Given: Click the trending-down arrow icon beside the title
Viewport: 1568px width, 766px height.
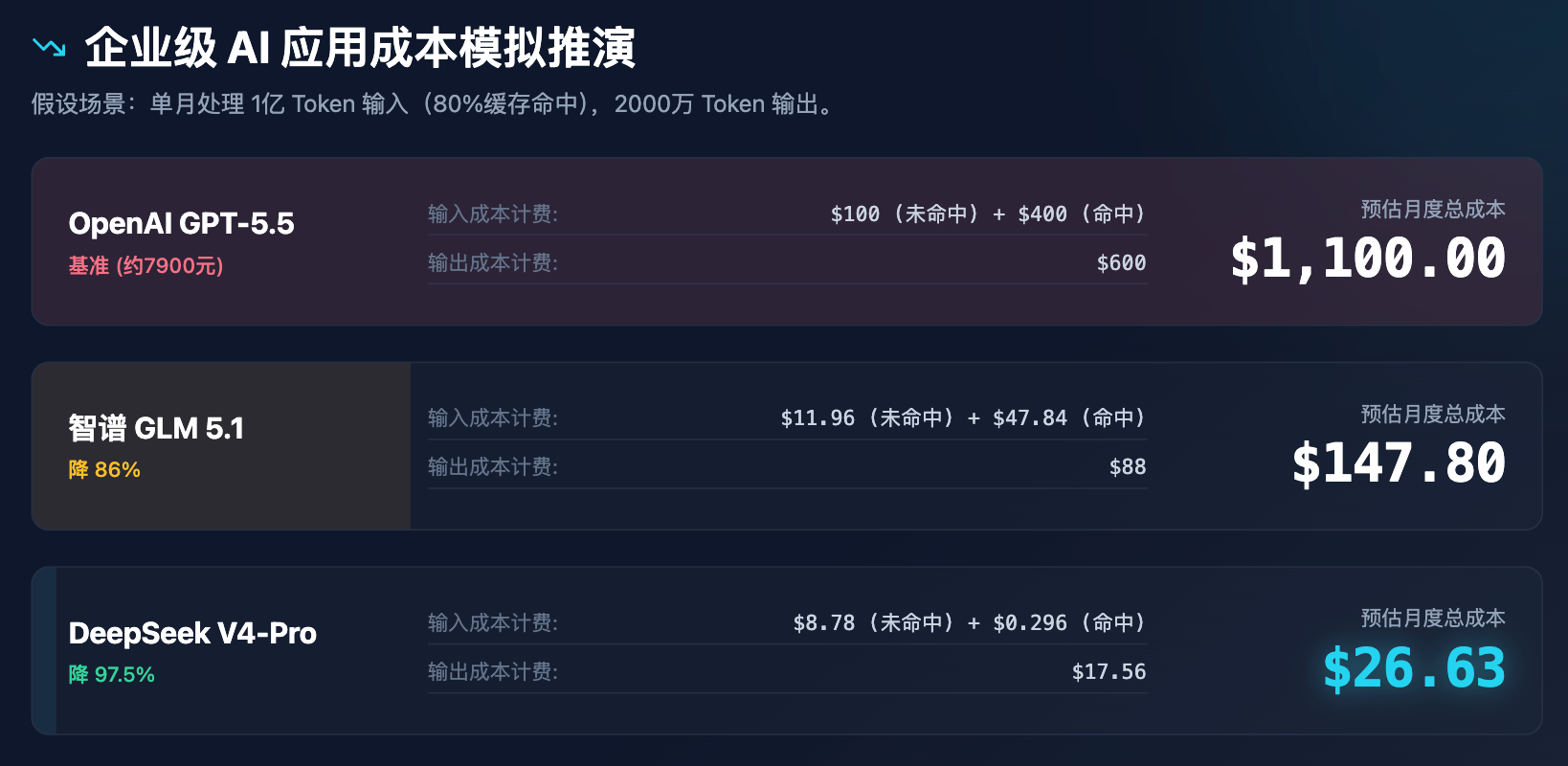Looking at the screenshot, I should tap(49, 47).
